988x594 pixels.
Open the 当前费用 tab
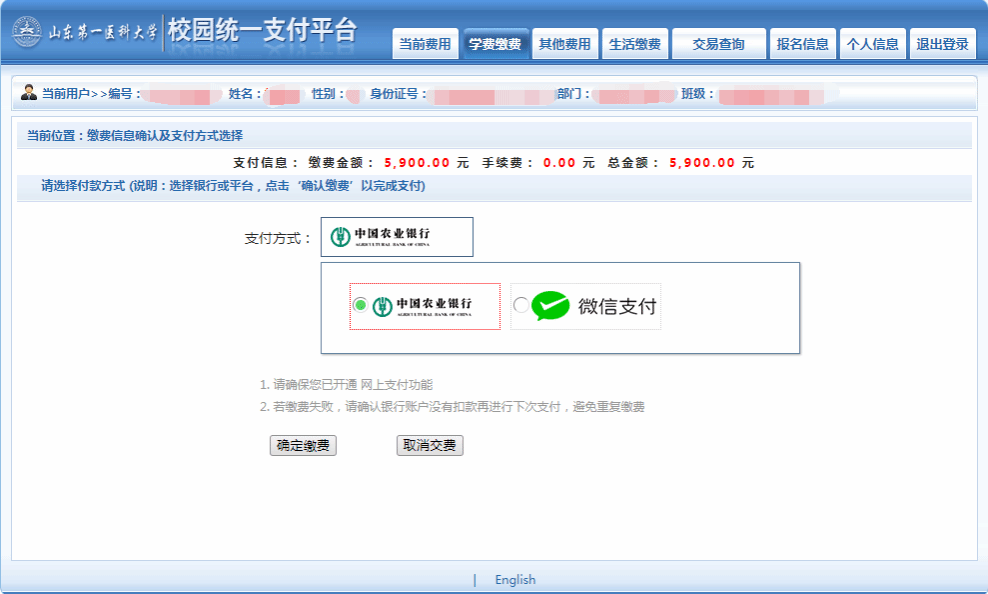425,44
